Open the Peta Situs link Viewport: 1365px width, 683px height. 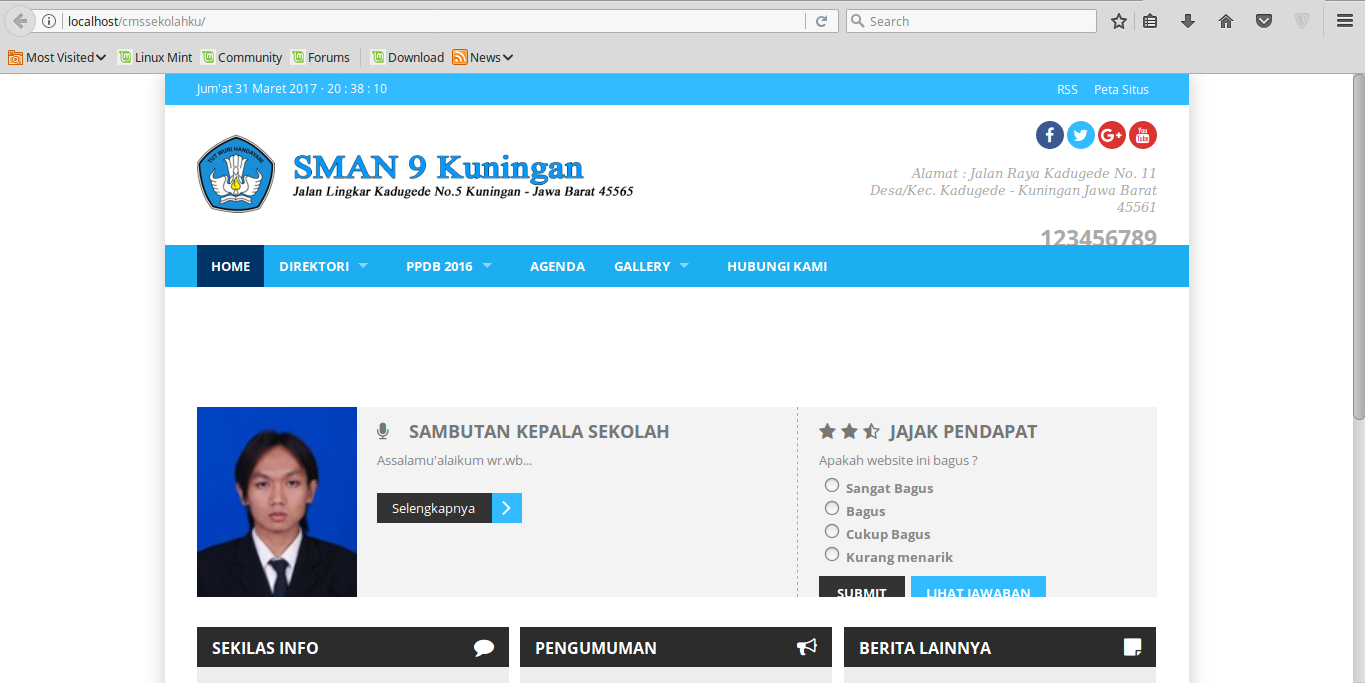(1120, 89)
